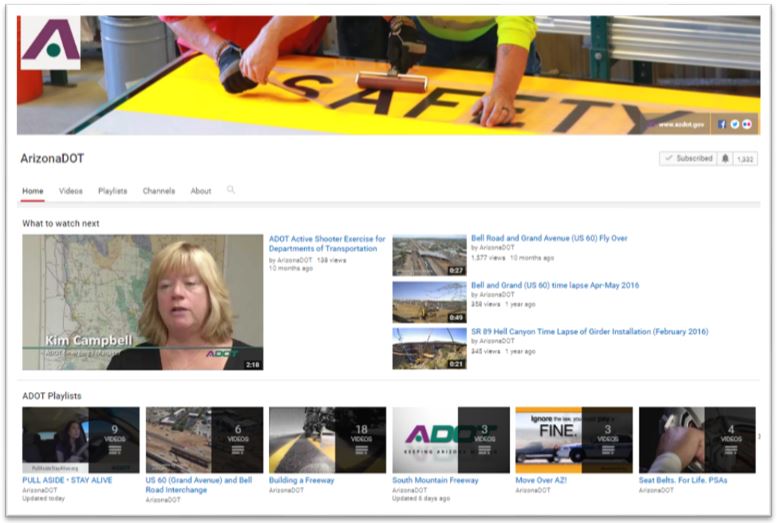This screenshot has width=777, height=523.
Task: Open ADOT Active Shooter Exercise video title
Action: (x=327, y=244)
